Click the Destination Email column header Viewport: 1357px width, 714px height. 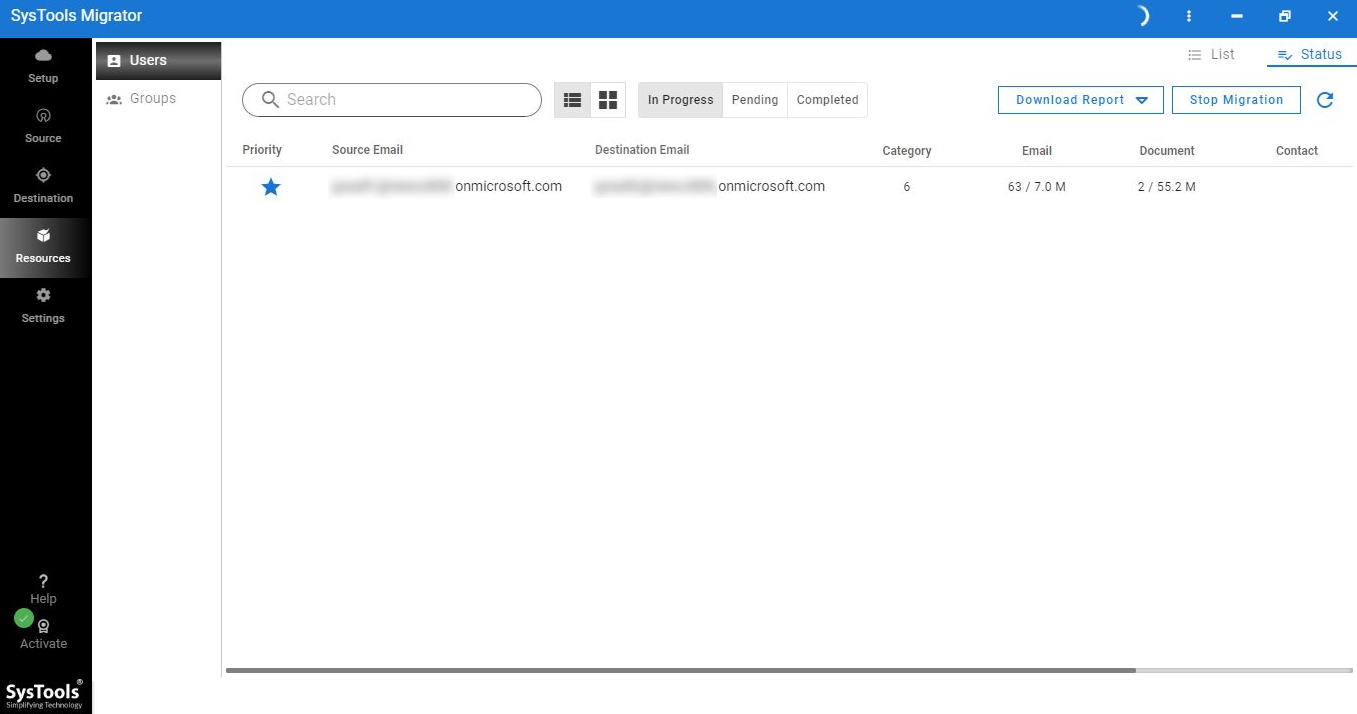(642, 150)
